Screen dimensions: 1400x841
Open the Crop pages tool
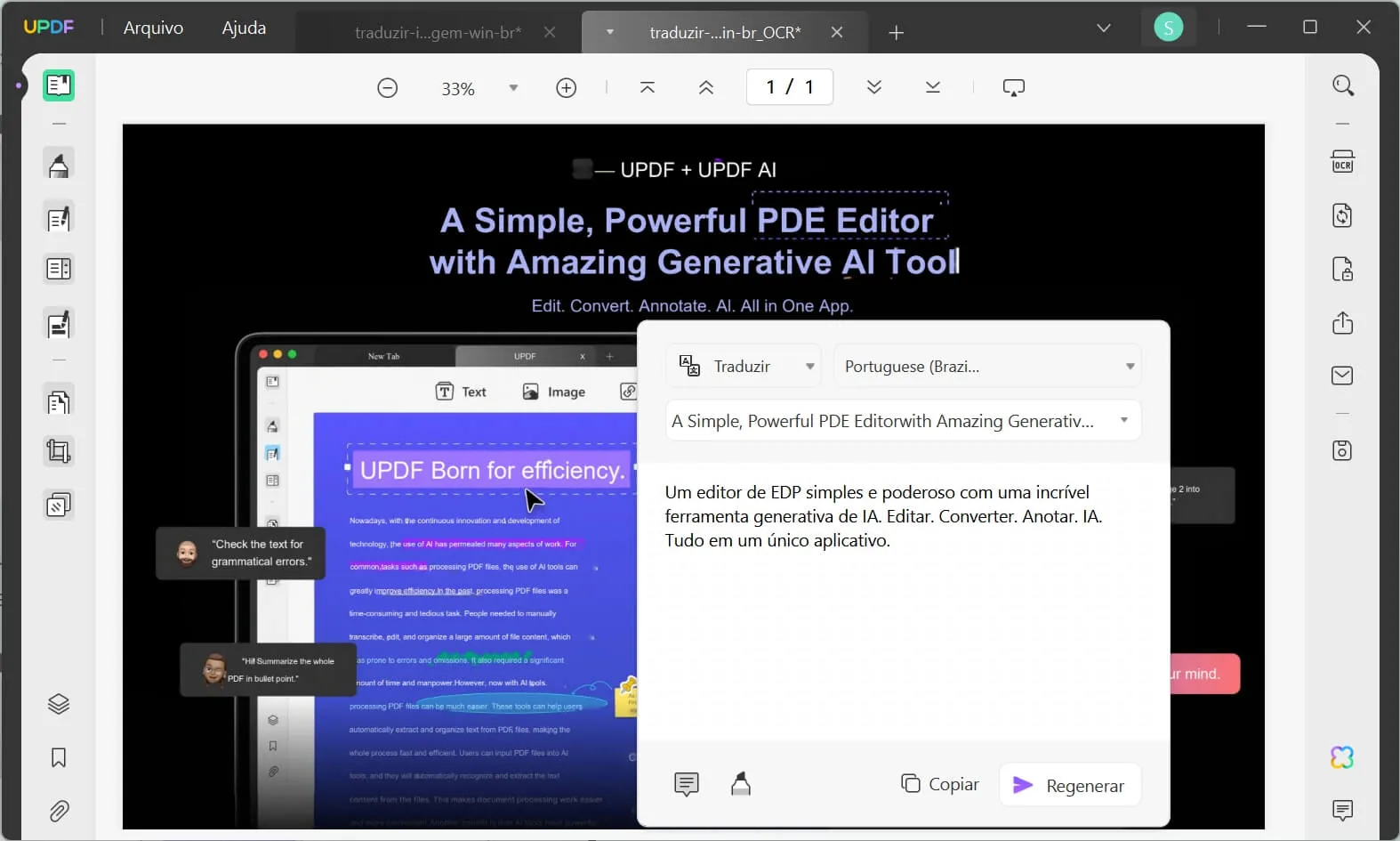[x=59, y=452]
